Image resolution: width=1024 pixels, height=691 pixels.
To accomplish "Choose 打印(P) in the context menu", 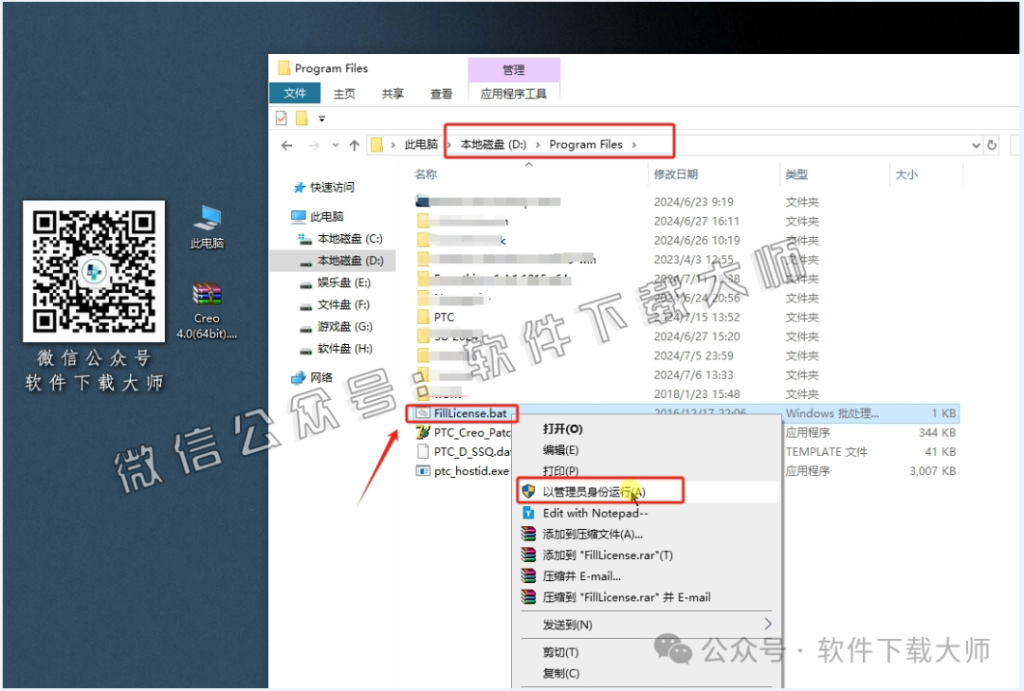I will (x=560, y=471).
